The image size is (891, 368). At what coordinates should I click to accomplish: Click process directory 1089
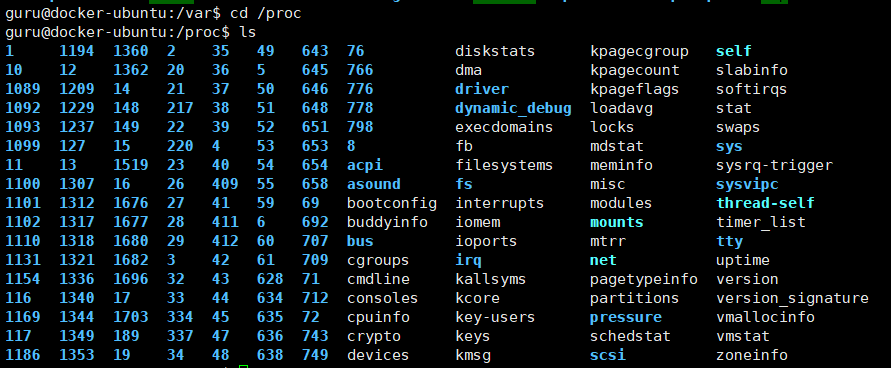[23, 90]
